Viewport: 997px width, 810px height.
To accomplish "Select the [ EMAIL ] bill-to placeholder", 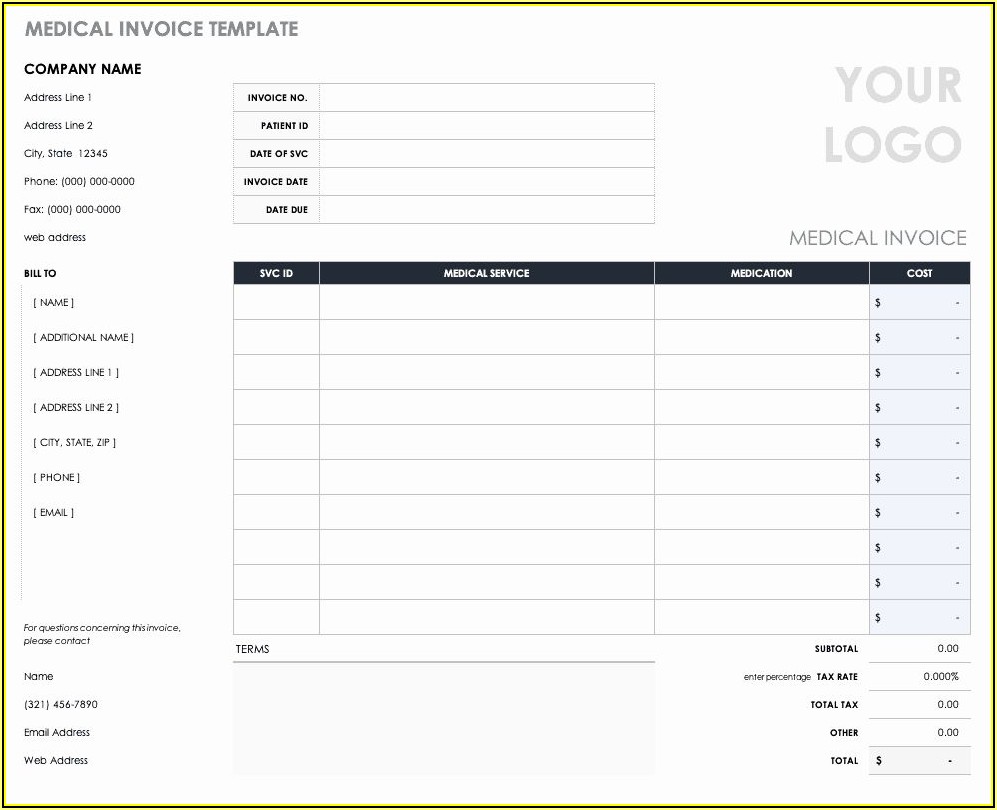I will point(54,513).
